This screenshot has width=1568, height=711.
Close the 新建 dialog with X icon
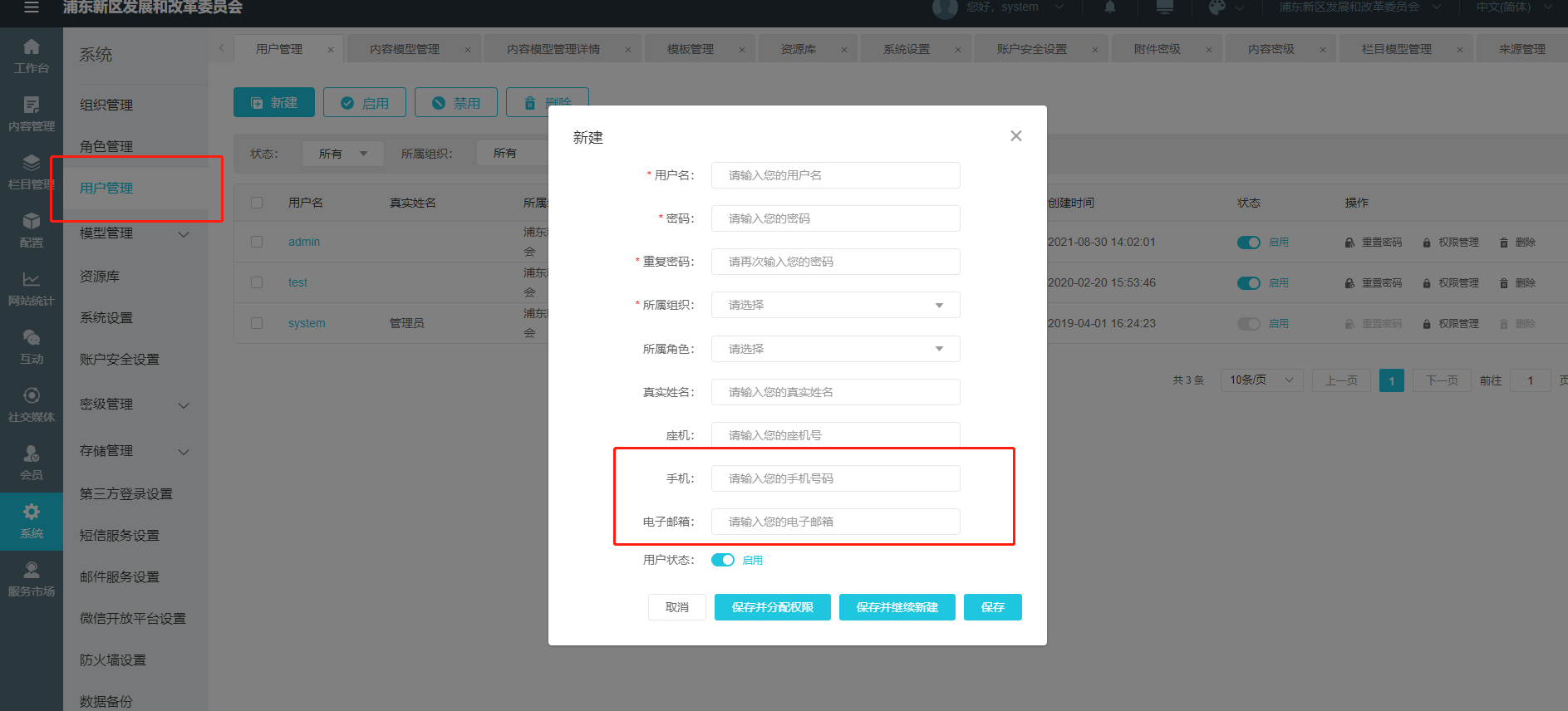coord(1015,136)
